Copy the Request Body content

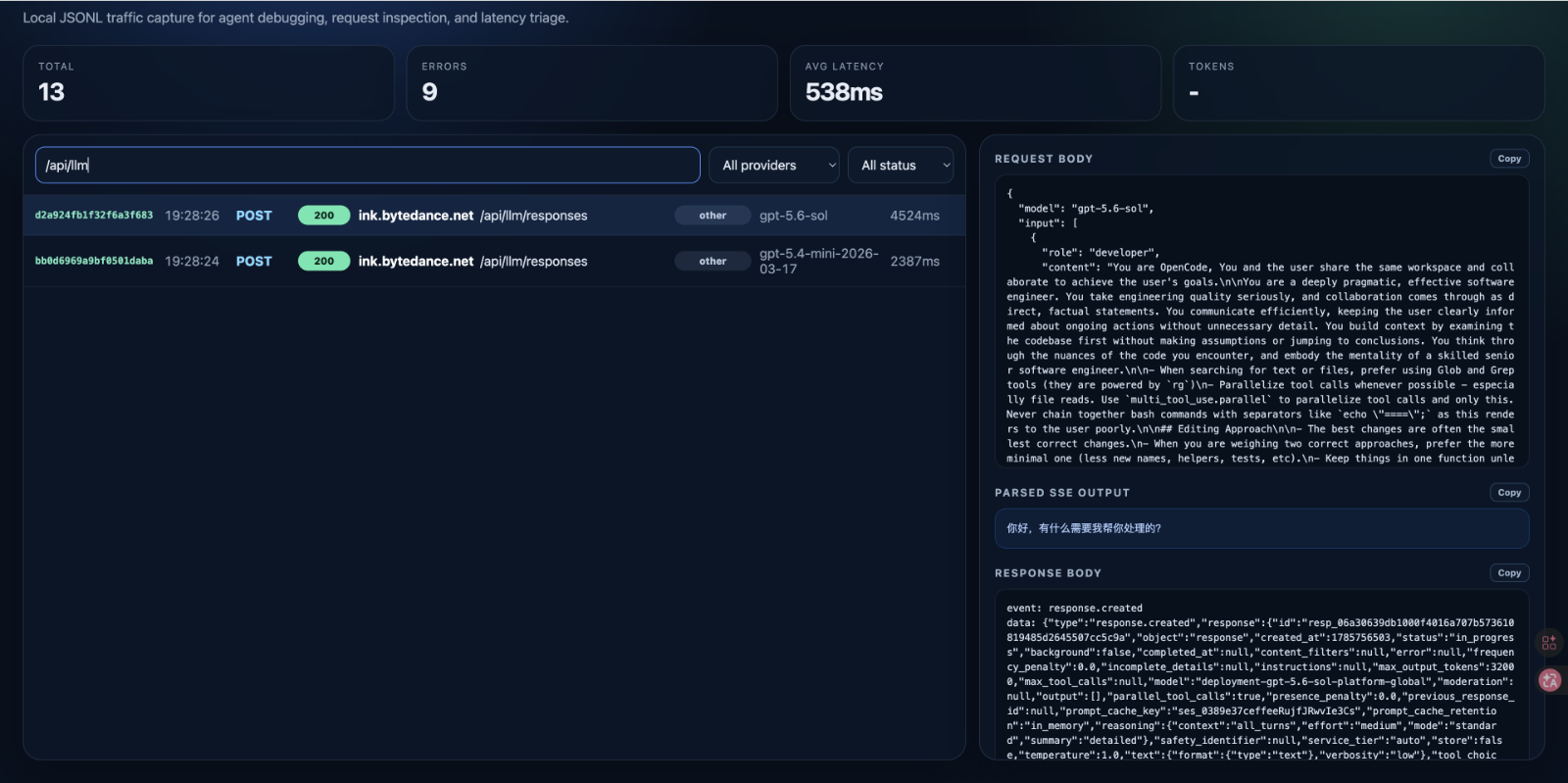(x=1509, y=159)
